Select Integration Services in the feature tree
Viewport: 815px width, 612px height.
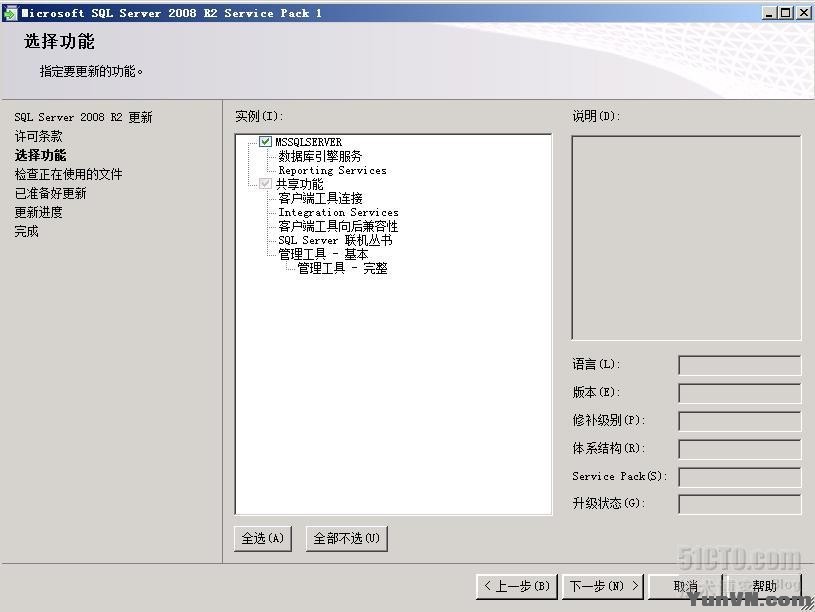(338, 212)
